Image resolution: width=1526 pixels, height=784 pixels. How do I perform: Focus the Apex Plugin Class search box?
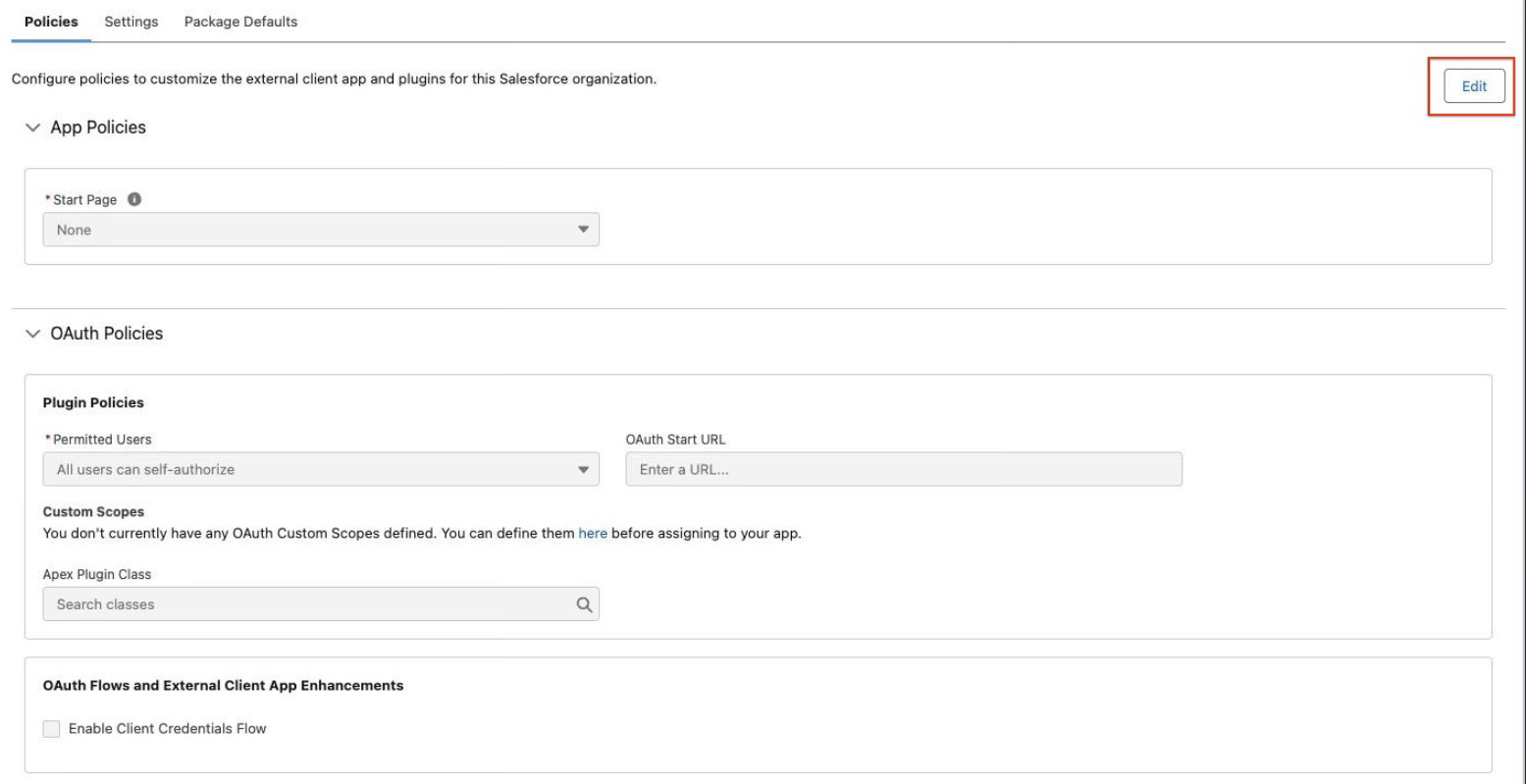(304, 604)
